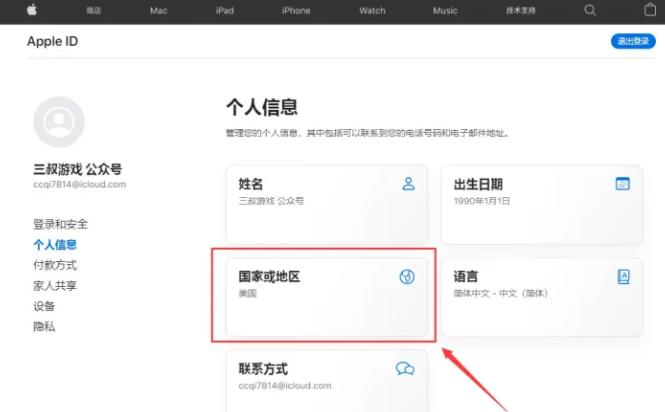Open the 设备 sidebar item
Image resolution: width=665 pixels, height=412 pixels.
pyautogui.click(x=44, y=306)
